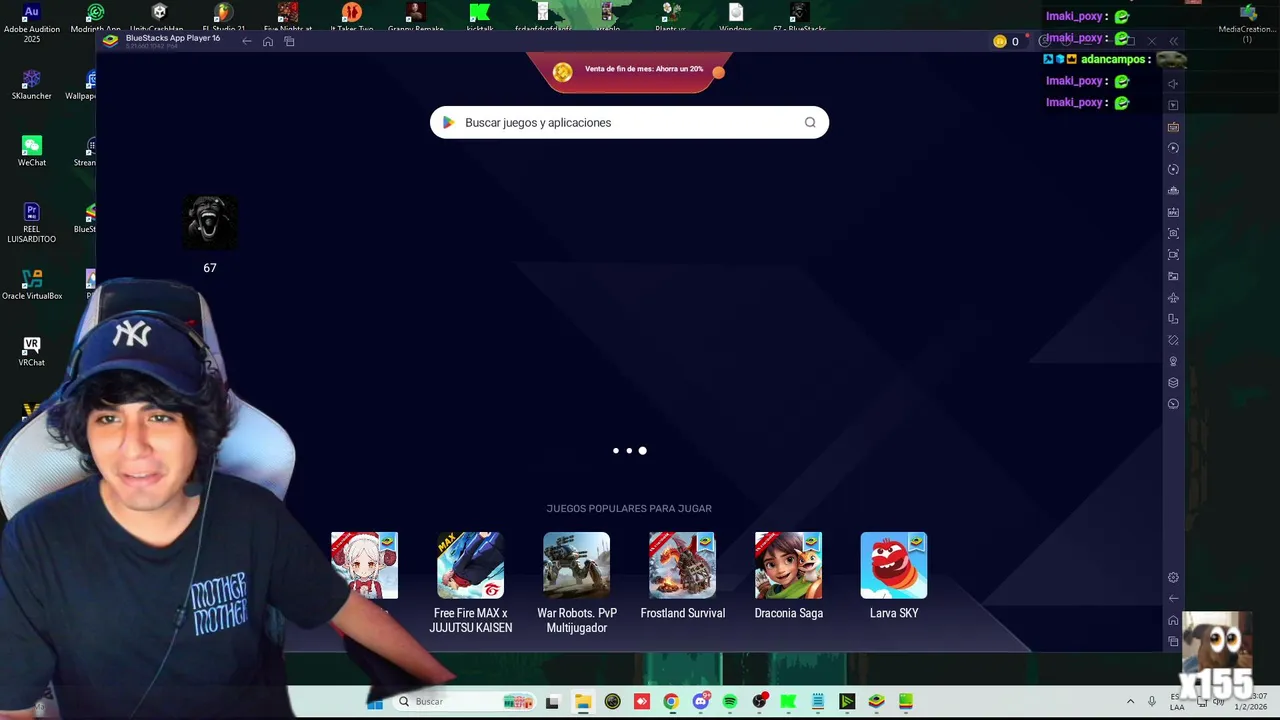Click the Adobe Audition 2025 desktop shortcut

(31, 22)
